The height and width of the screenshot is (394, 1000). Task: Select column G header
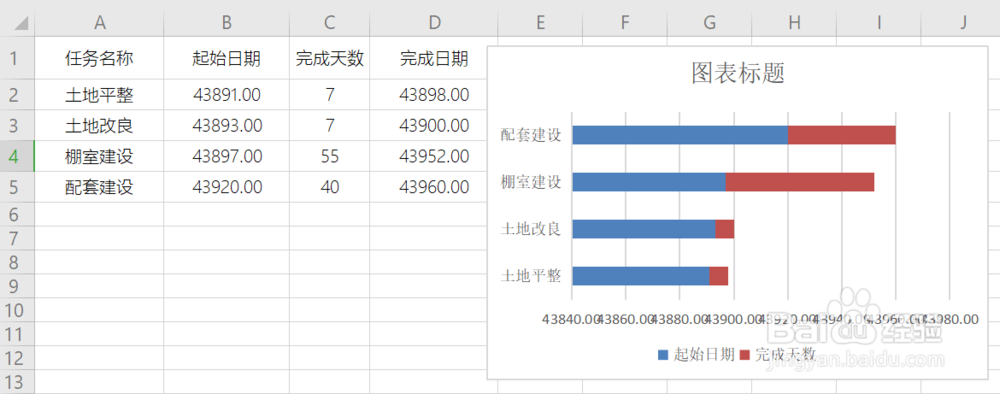click(709, 23)
